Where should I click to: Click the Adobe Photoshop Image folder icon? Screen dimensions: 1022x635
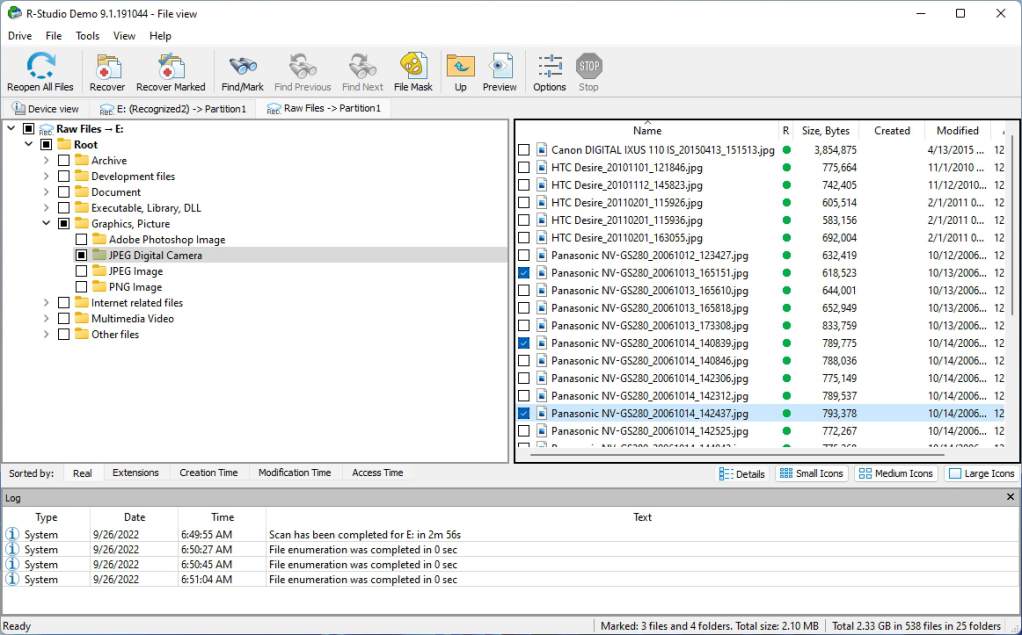(x=99, y=239)
